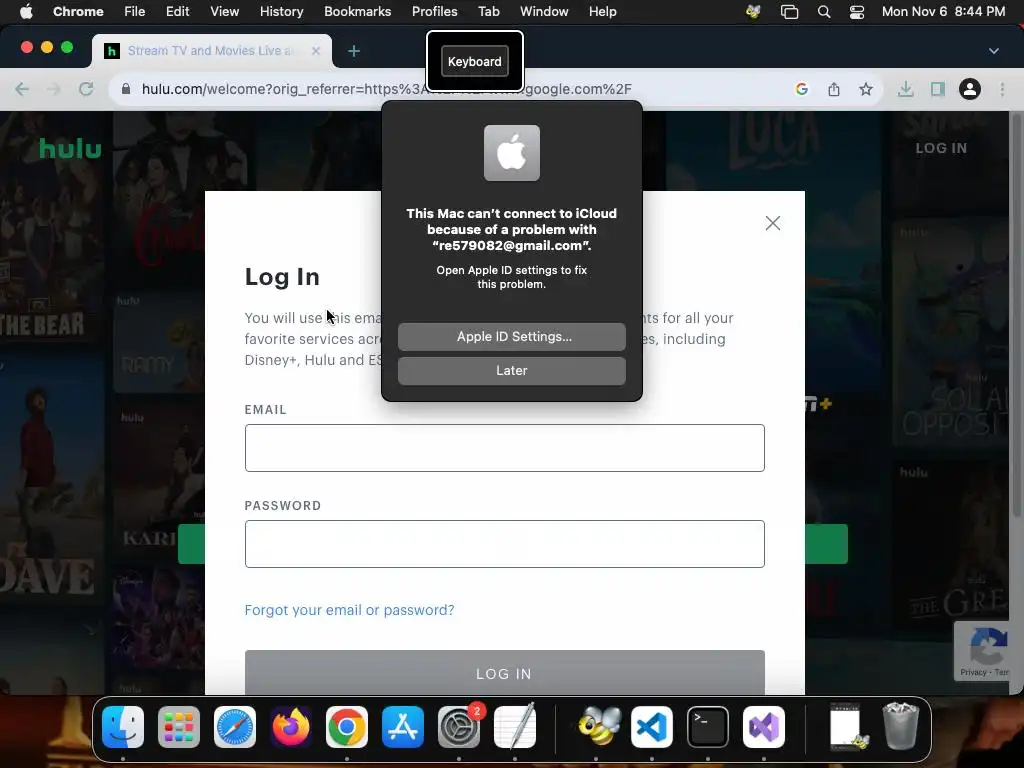Screen dimensions: 1024x768
Task: Click the LOG IN link on Hulu header
Action: coord(941,148)
